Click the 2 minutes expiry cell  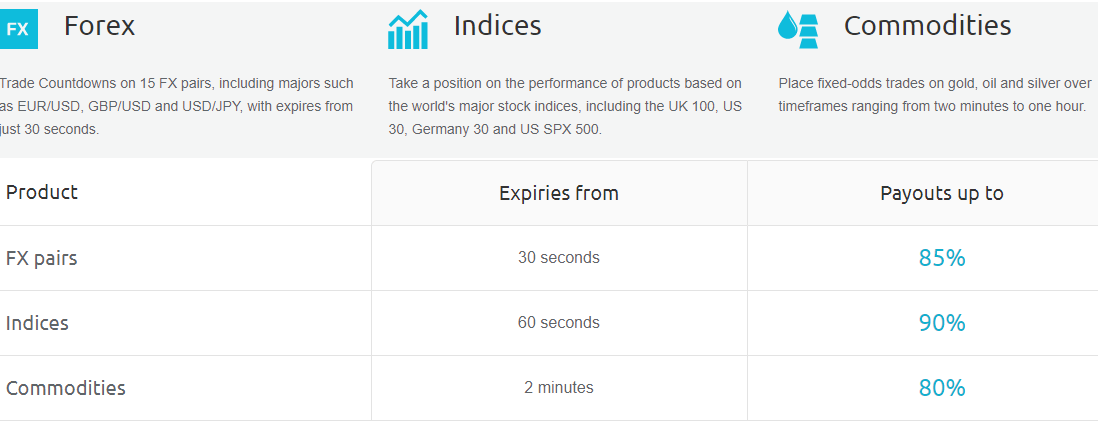coord(558,388)
